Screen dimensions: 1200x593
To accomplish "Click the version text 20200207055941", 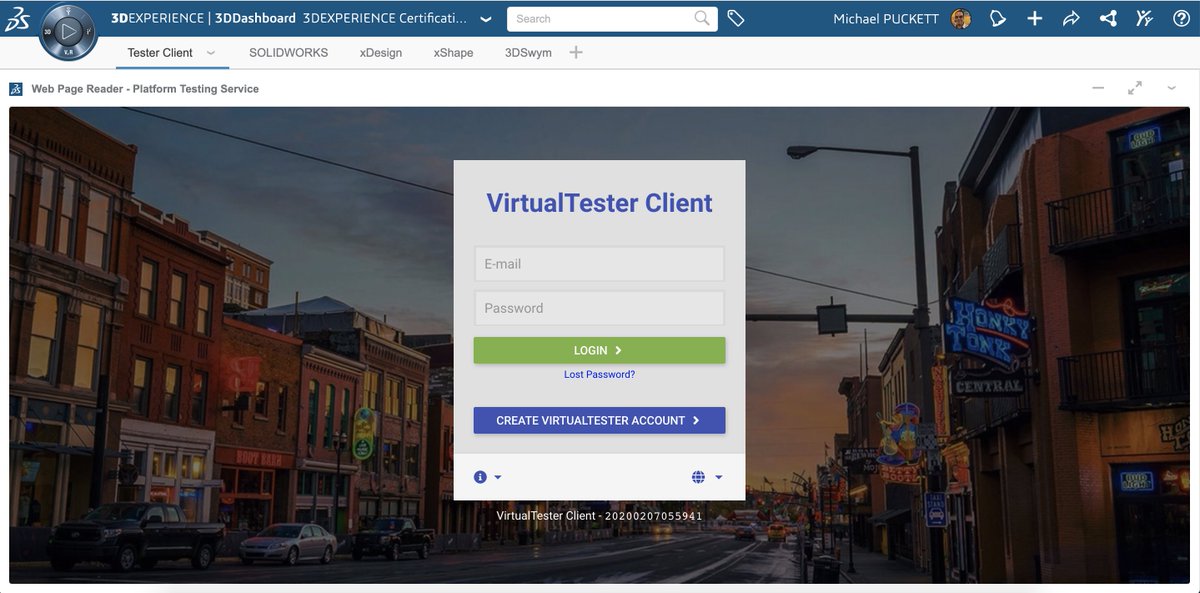I will pos(654,516).
